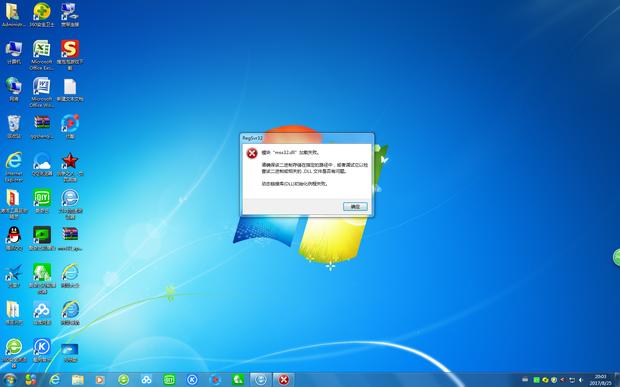This screenshot has width=620, height=387.
Task: Select the Baidu Netdisk desktop shortcut
Action: (42, 313)
